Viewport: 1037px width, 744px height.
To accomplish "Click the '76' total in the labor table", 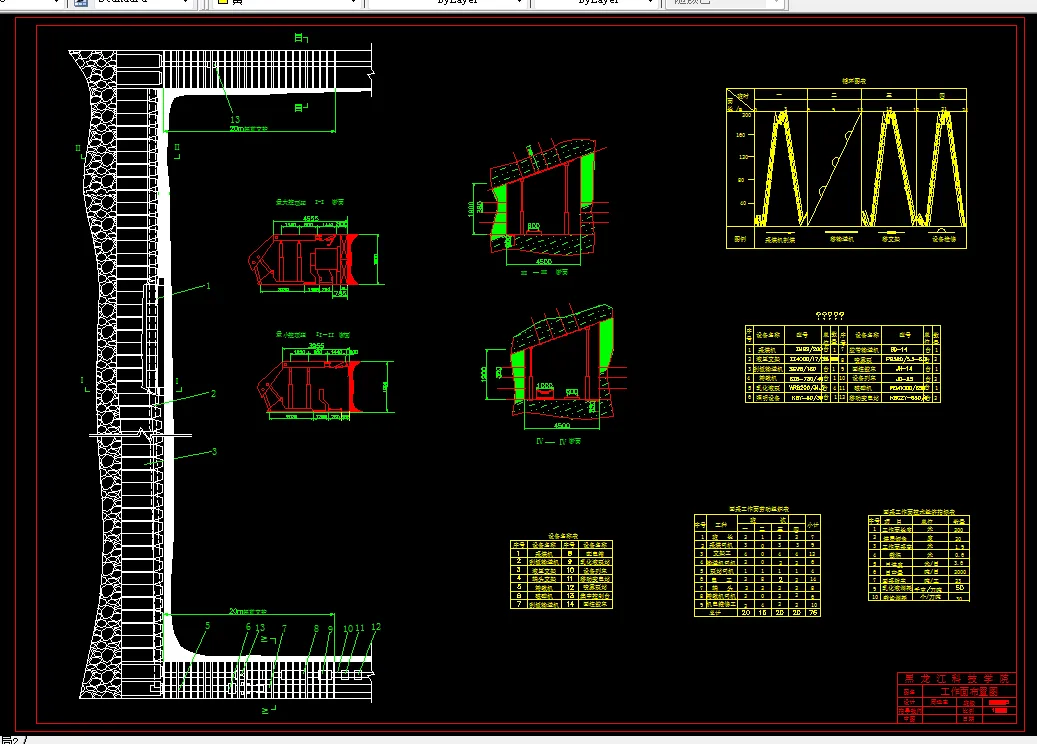I will coord(813,612).
